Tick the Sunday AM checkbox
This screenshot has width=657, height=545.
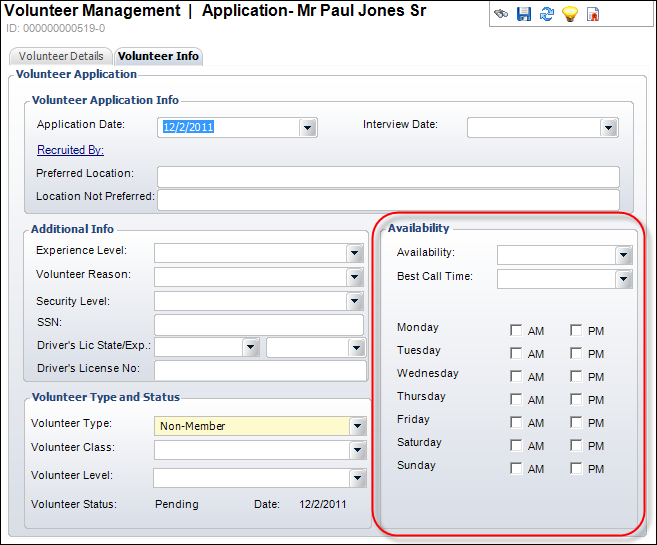(x=516, y=469)
